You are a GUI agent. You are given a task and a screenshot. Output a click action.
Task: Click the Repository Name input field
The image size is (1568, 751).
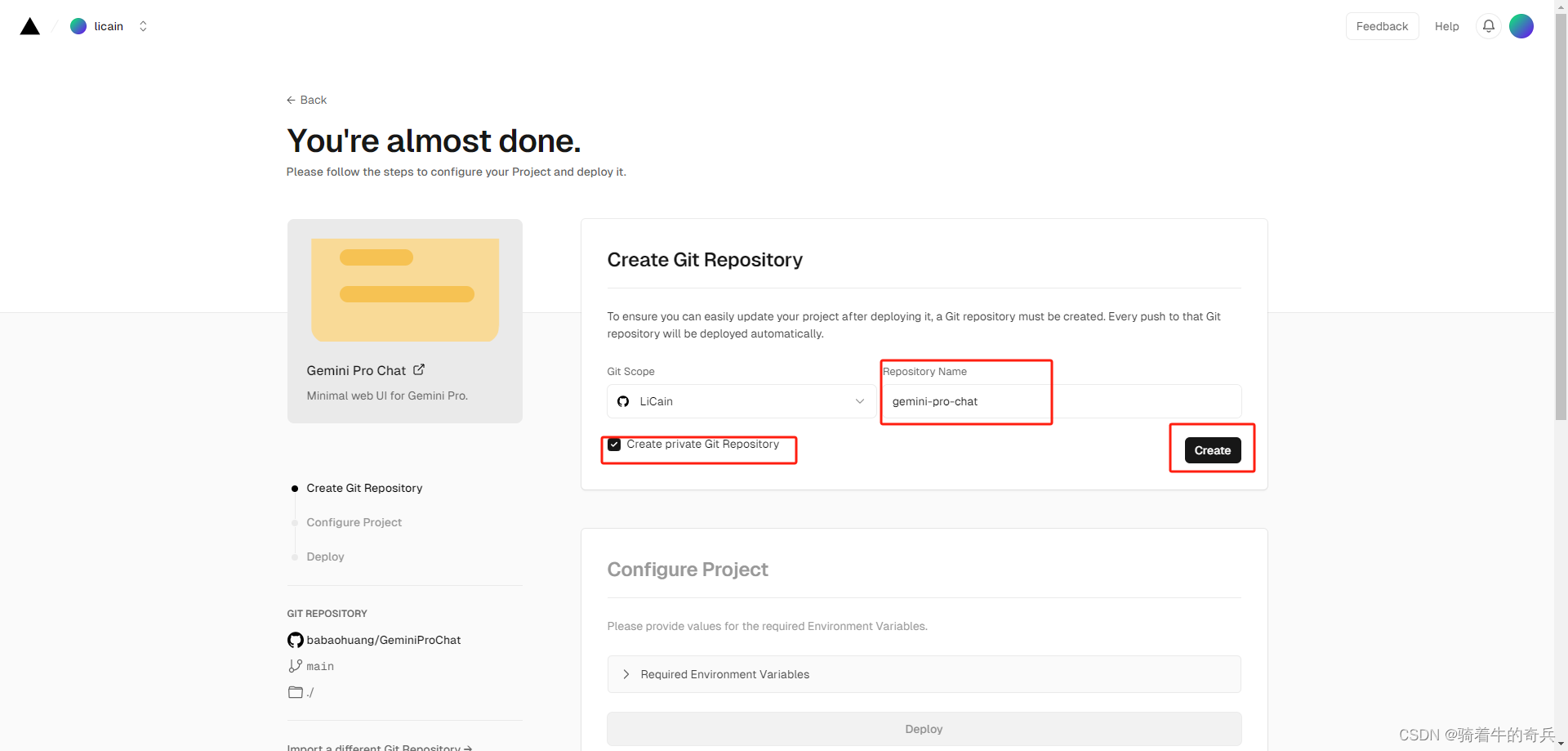[x=1062, y=401]
